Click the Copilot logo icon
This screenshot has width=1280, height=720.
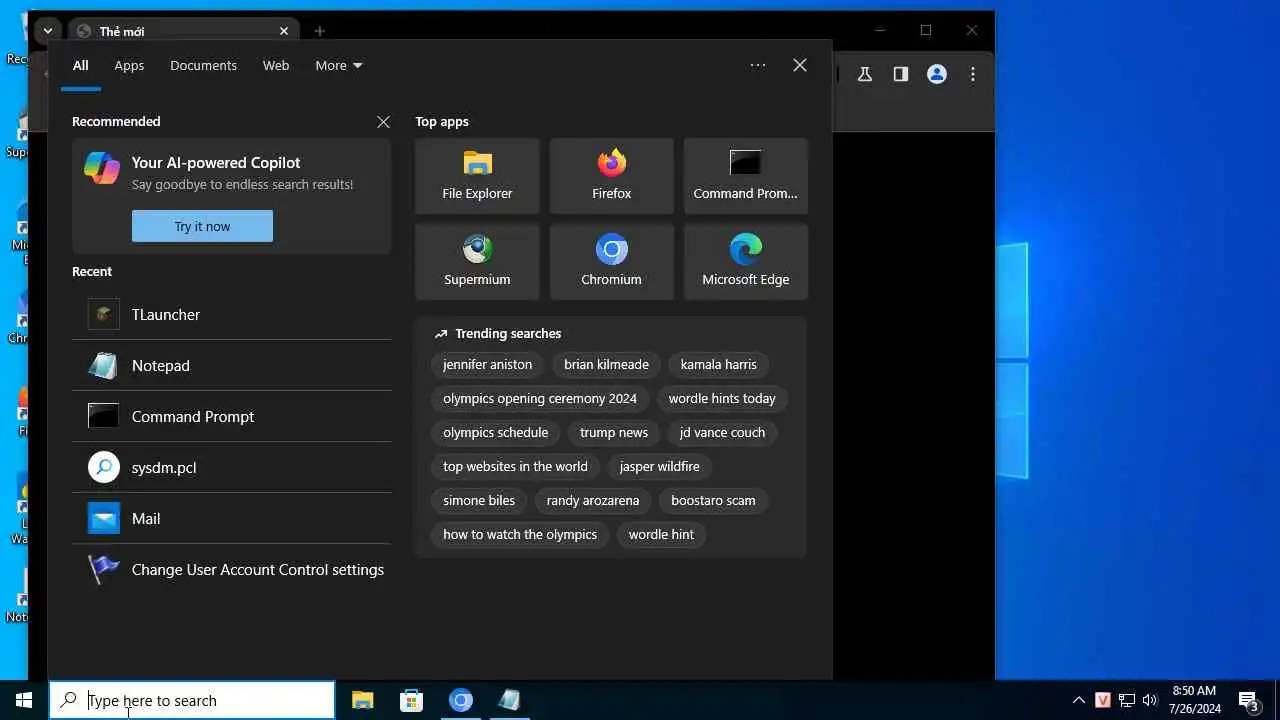point(102,168)
